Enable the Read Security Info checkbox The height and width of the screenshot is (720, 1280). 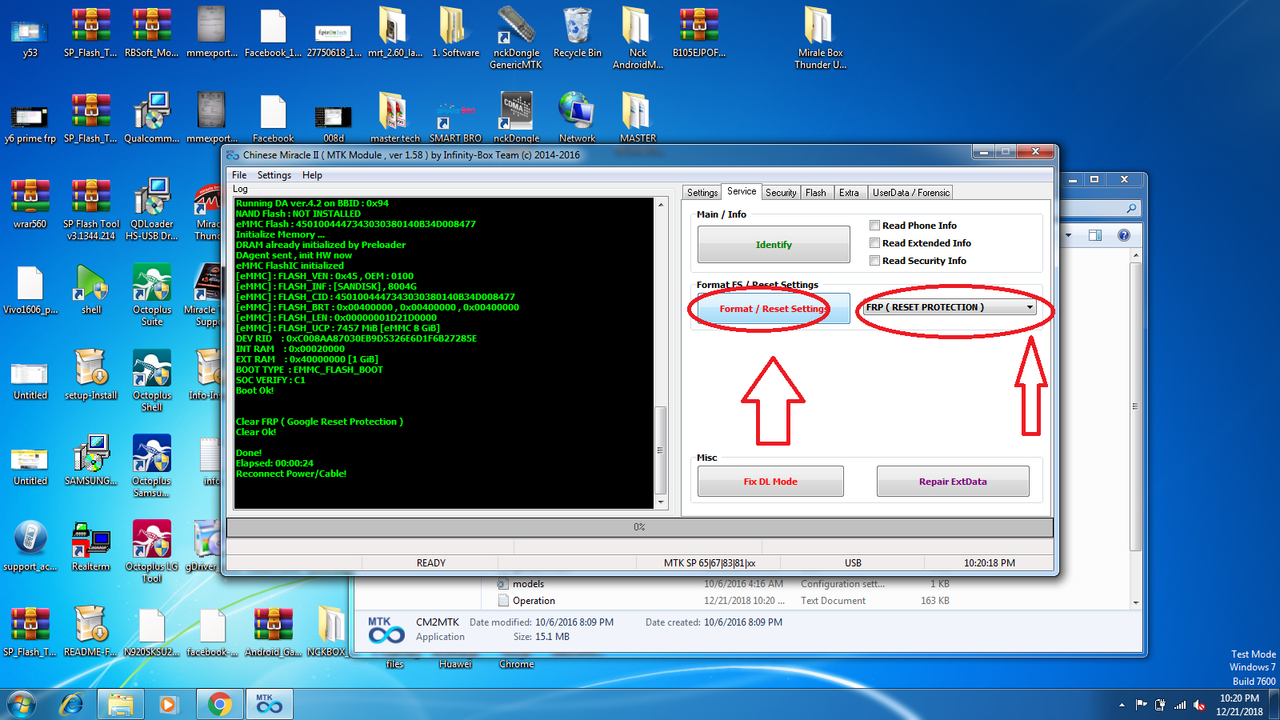(875, 261)
